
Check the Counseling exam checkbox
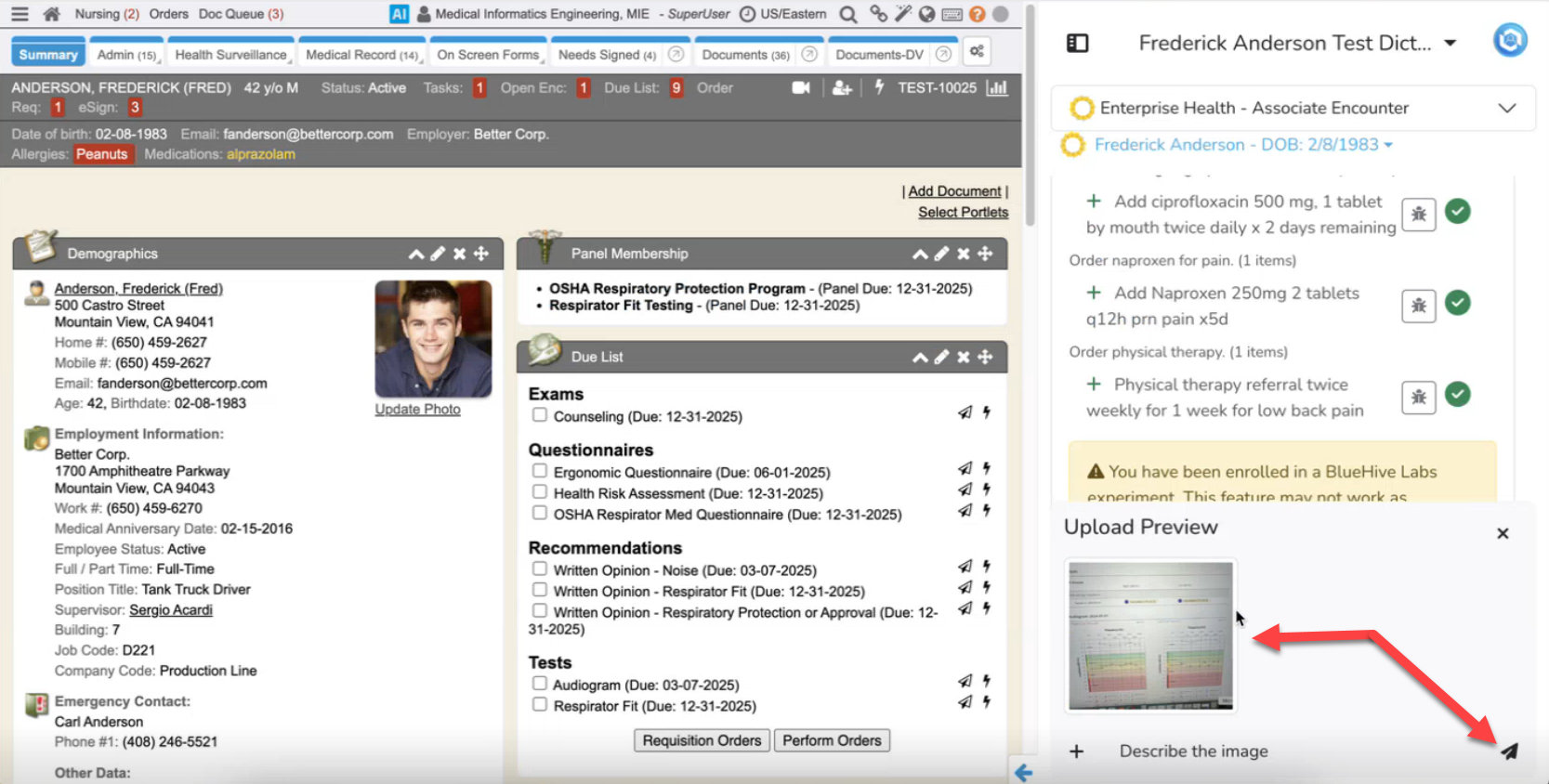pos(539,415)
